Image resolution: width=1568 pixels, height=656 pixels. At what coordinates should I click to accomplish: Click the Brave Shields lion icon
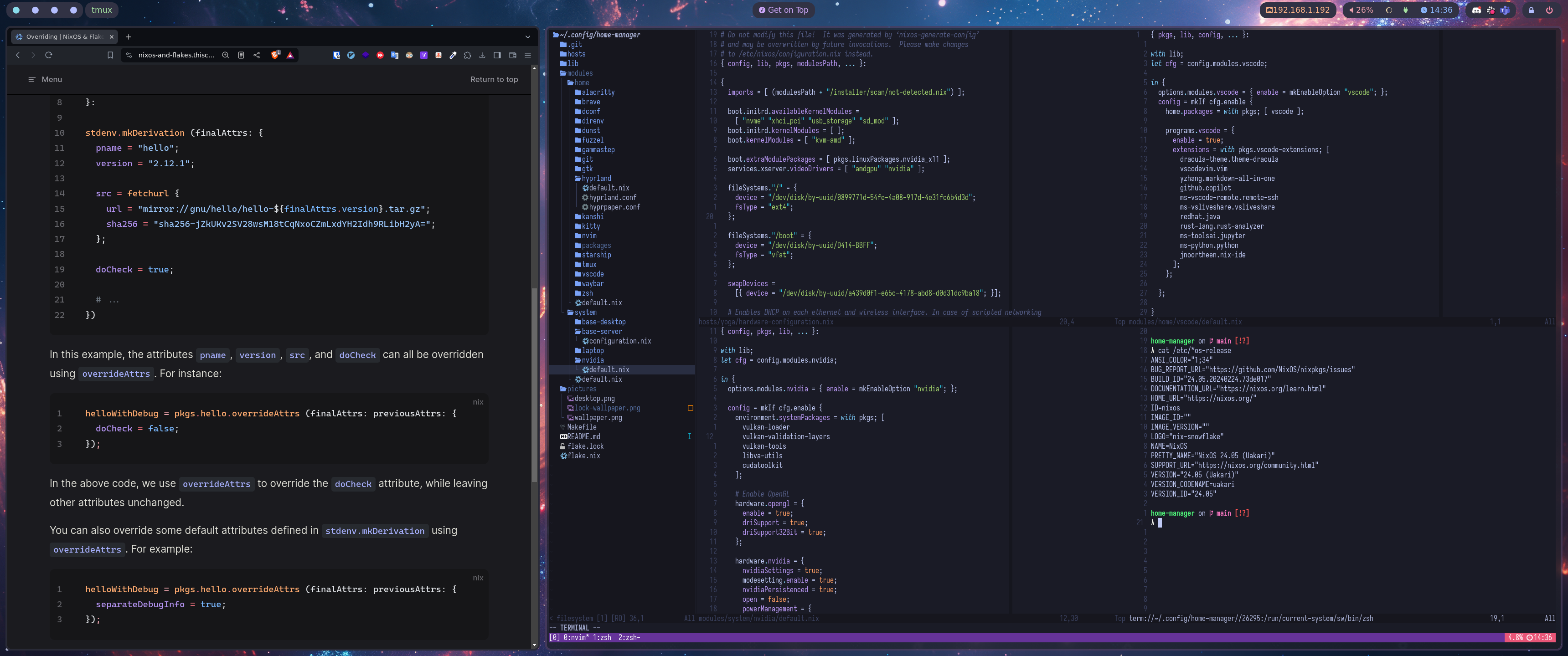[275, 55]
